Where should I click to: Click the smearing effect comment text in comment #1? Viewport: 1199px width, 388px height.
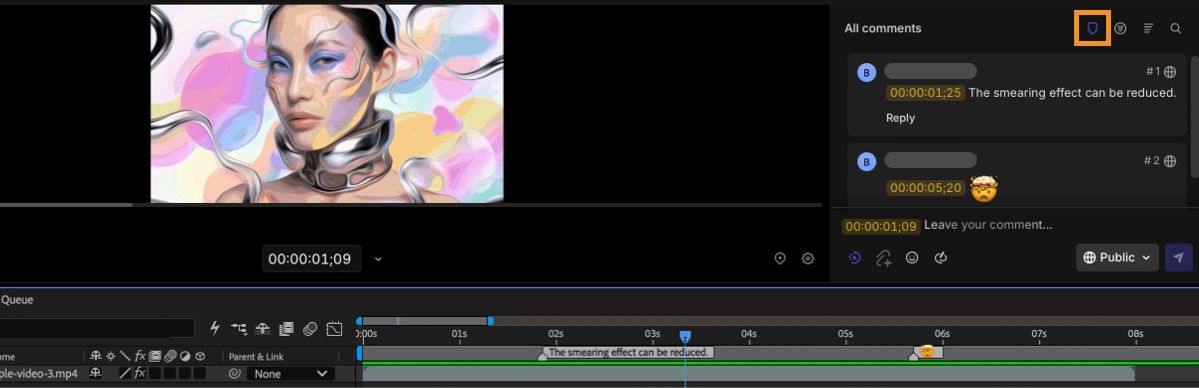(1072, 93)
